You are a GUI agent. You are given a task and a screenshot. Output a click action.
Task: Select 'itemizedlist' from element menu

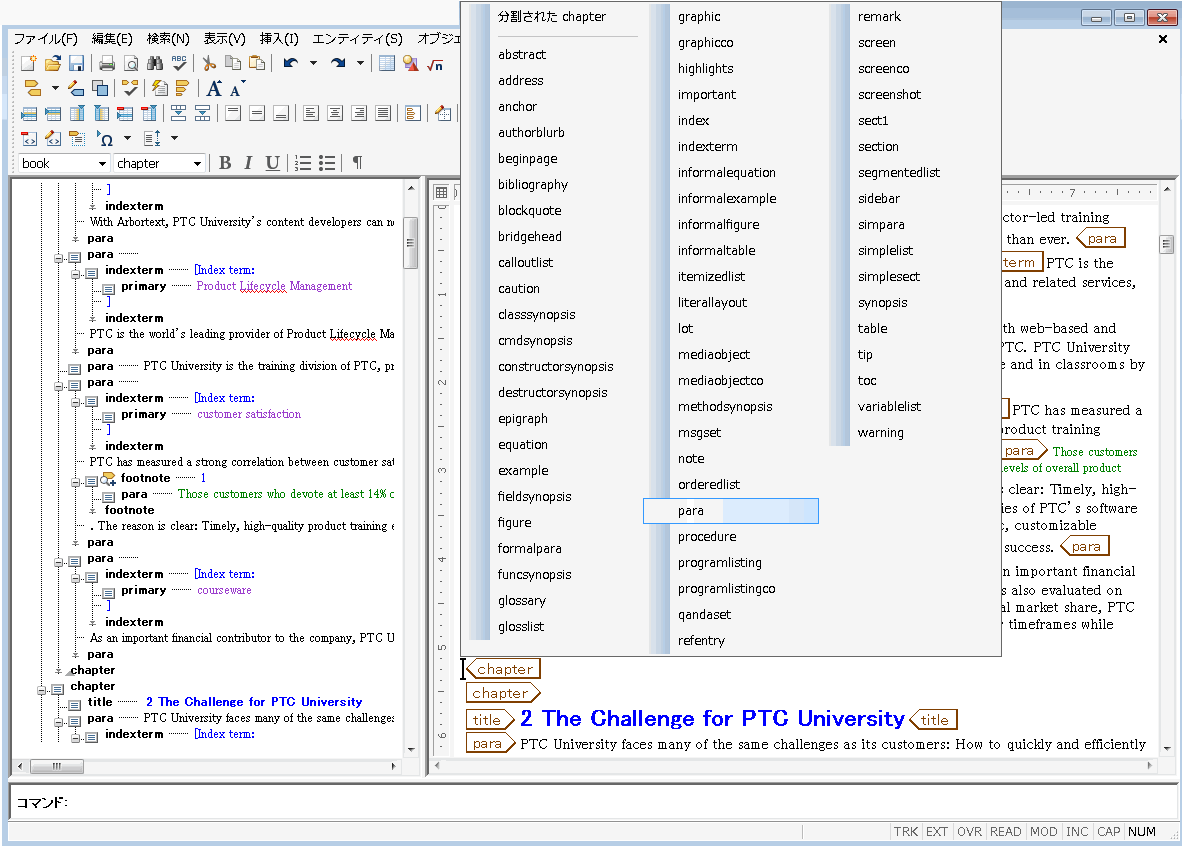point(711,277)
